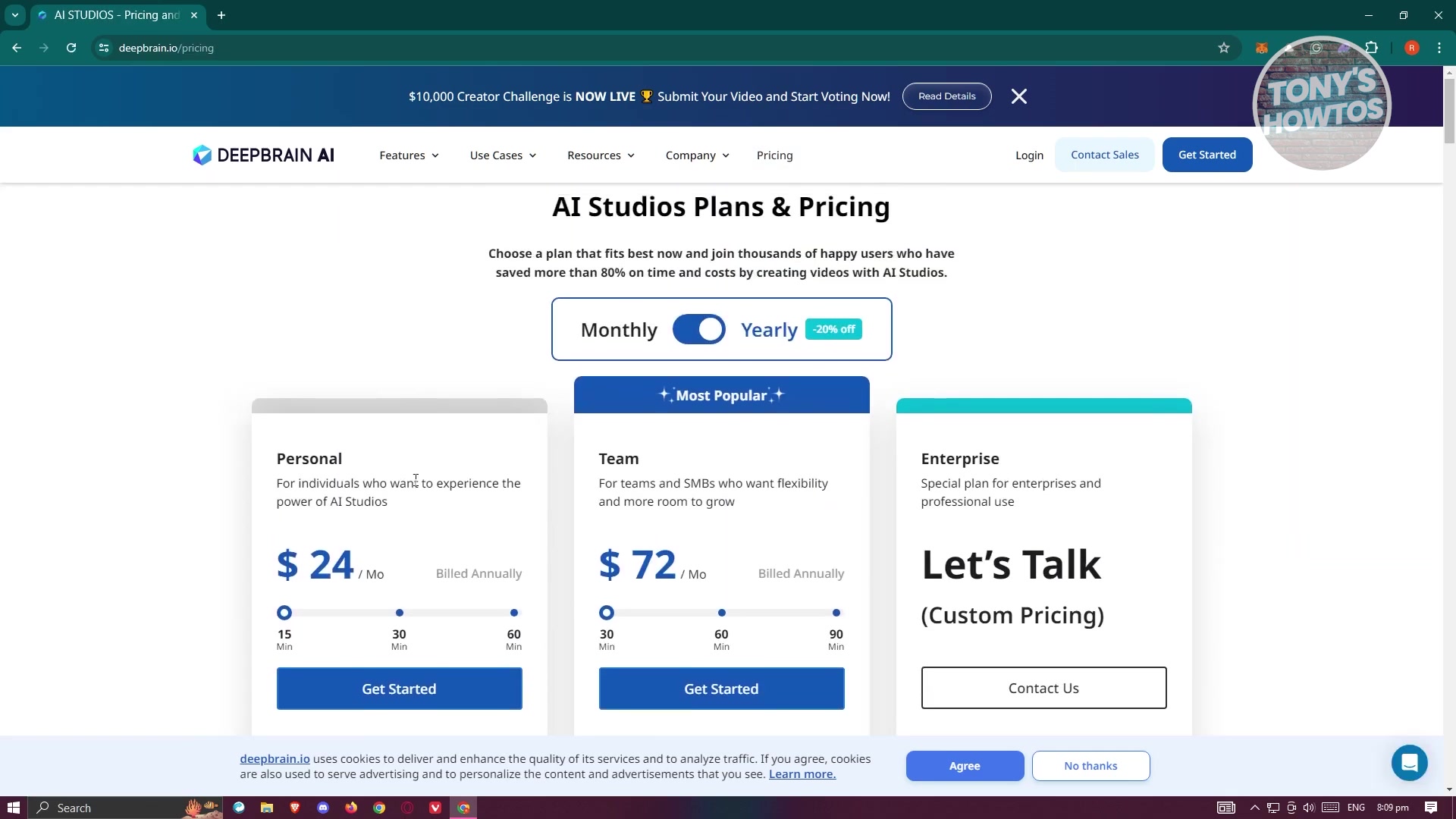Open the Chrome profile avatar

click(1411, 48)
